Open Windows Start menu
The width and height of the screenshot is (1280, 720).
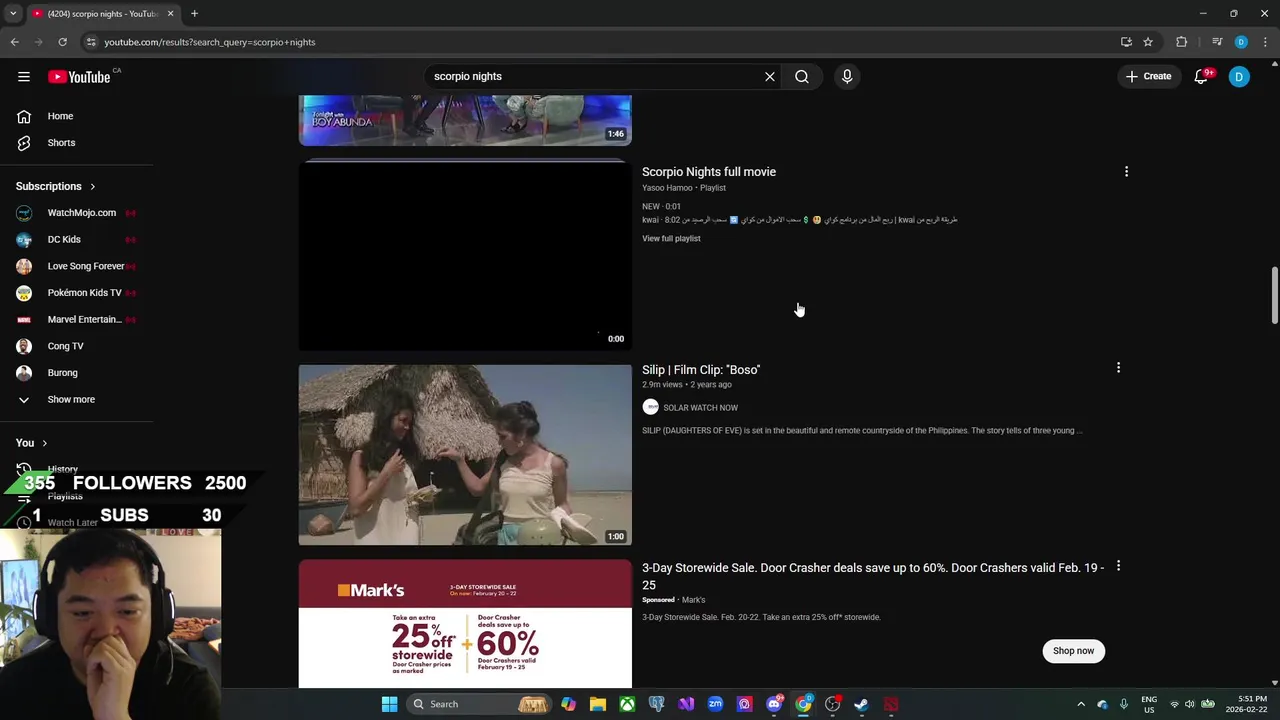coord(389,704)
